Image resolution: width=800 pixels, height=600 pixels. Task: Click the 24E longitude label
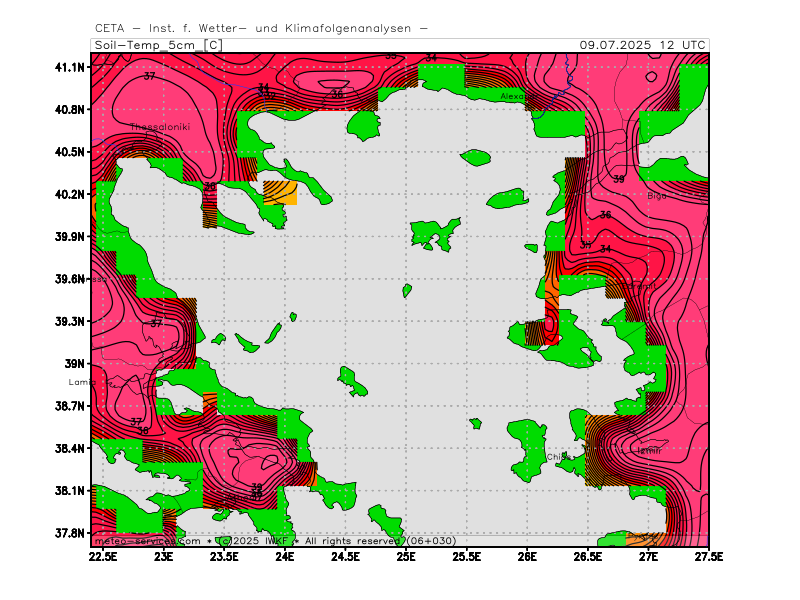click(285, 557)
